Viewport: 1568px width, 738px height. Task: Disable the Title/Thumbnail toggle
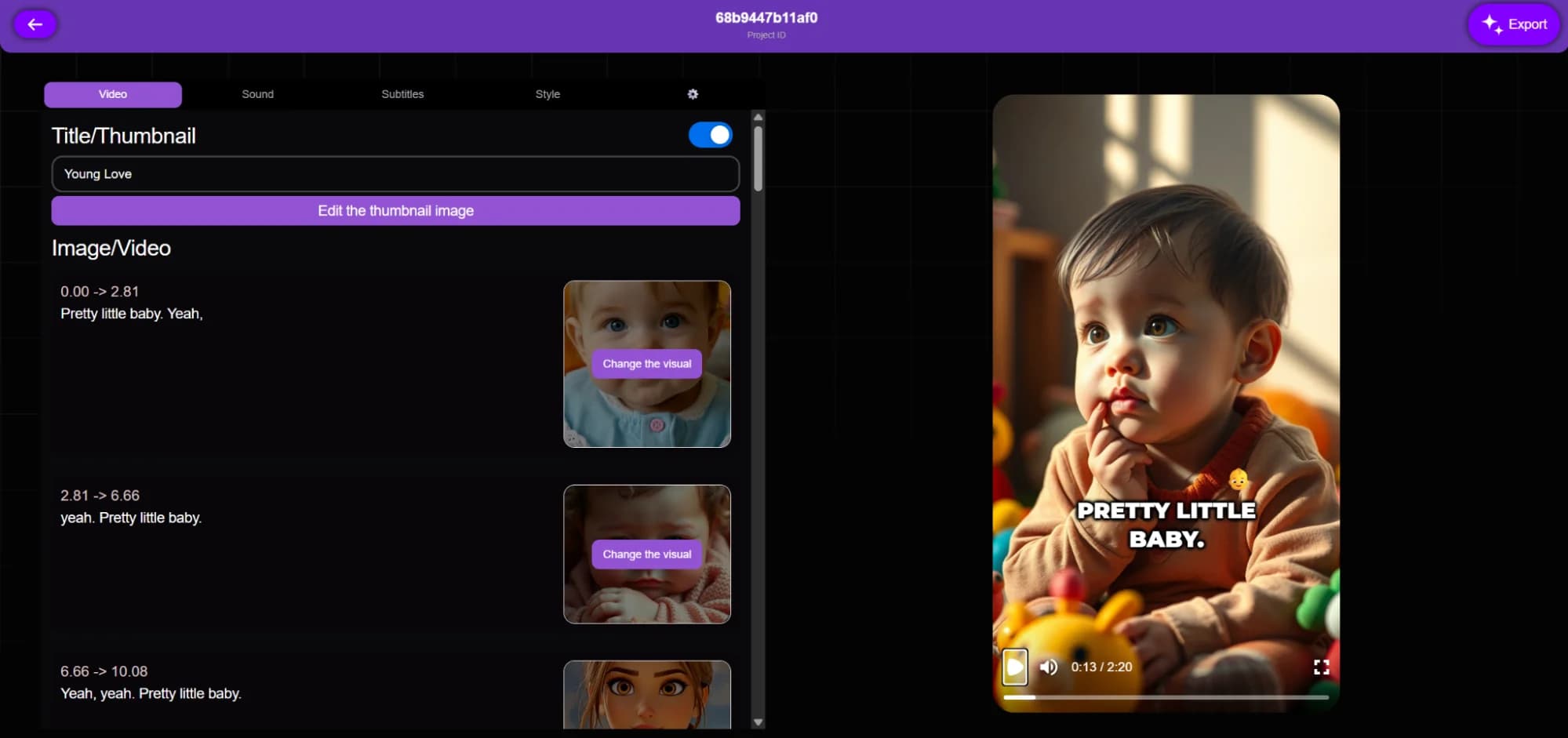tap(710, 134)
